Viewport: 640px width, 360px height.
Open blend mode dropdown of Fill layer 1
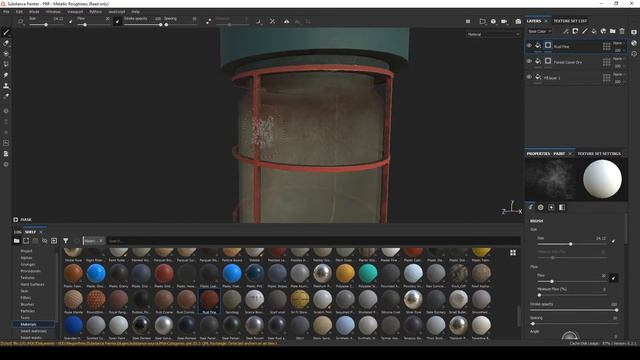[x=618, y=74]
